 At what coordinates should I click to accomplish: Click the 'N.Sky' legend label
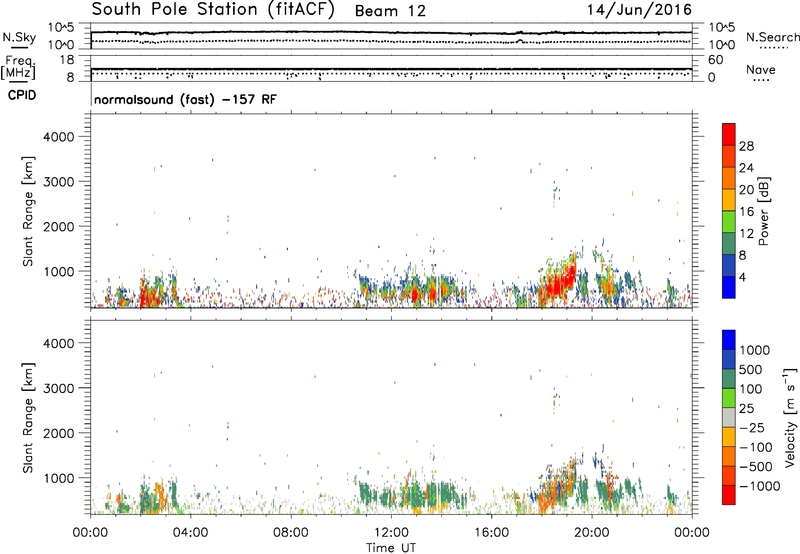pyautogui.click(x=19, y=37)
